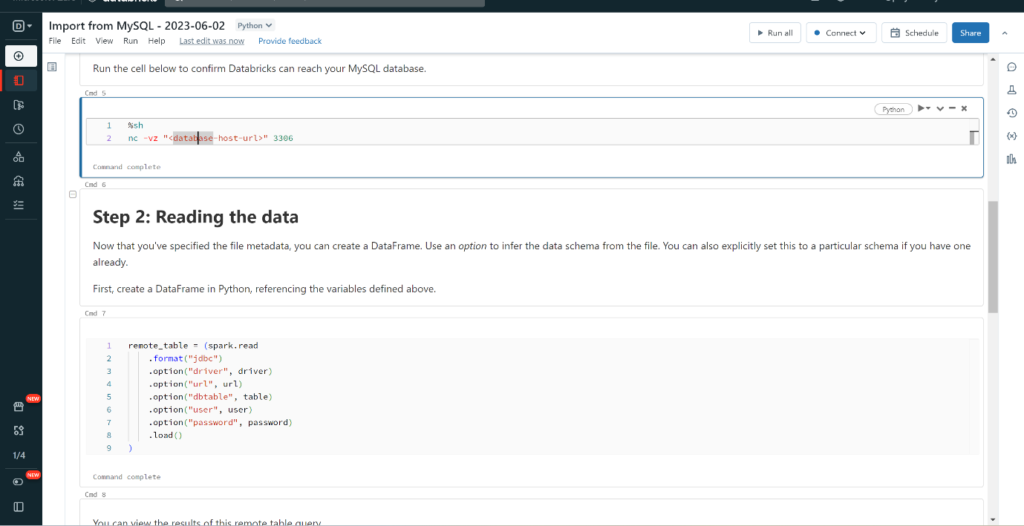
Task: Click 'Command complete' status under Cmd 5
Action: (127, 167)
